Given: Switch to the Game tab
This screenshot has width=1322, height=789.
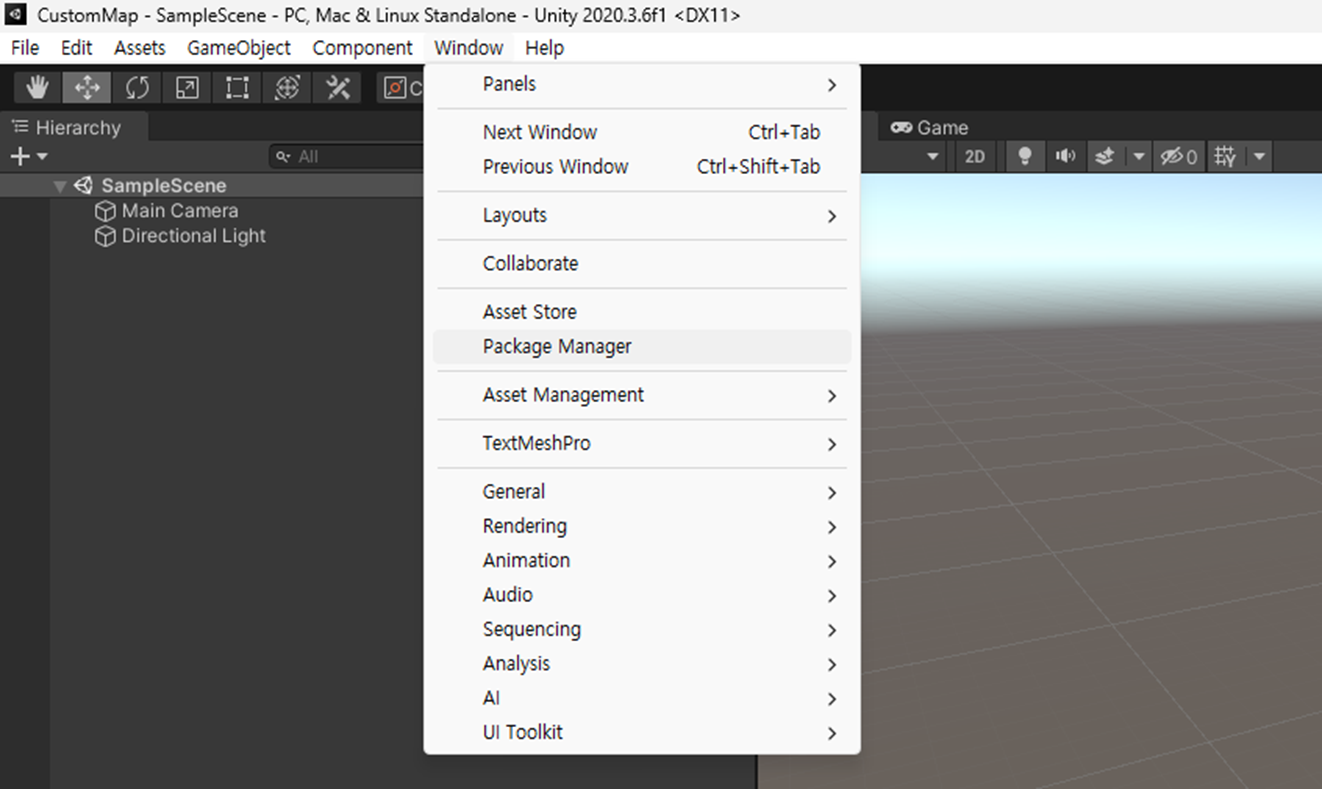Looking at the screenshot, I should point(930,128).
